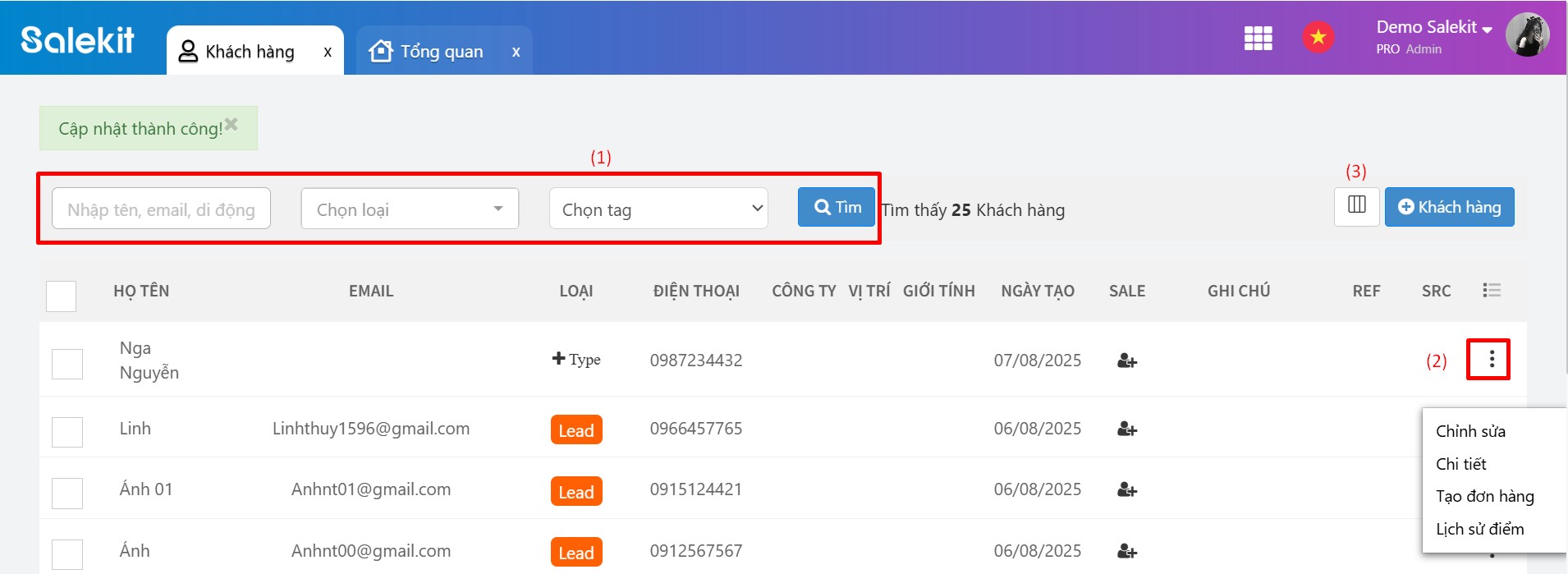
Task: Click email Anhnt01@gmail.com
Action: tap(371, 489)
